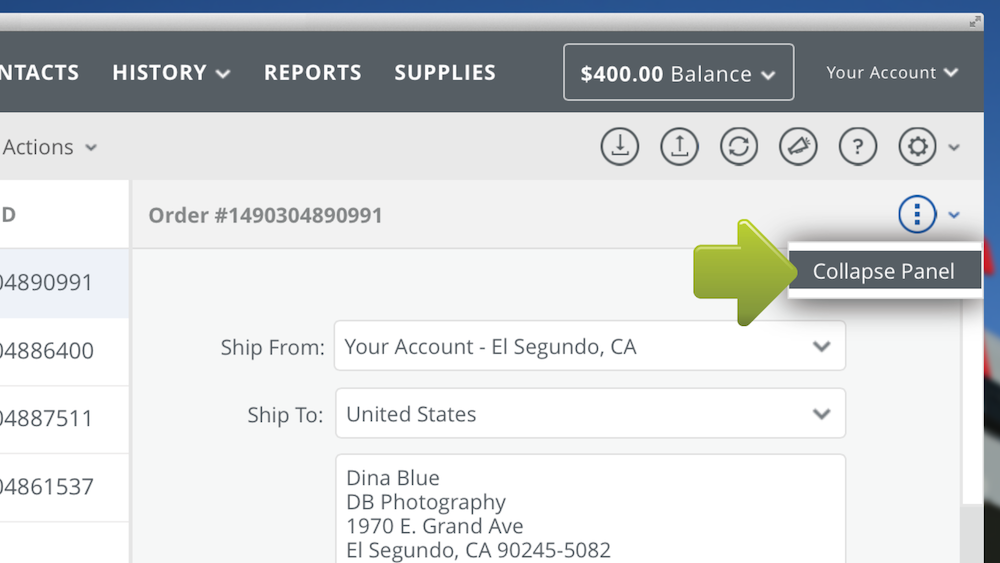The height and width of the screenshot is (563, 1000).
Task: Open the History menu
Action: point(171,72)
